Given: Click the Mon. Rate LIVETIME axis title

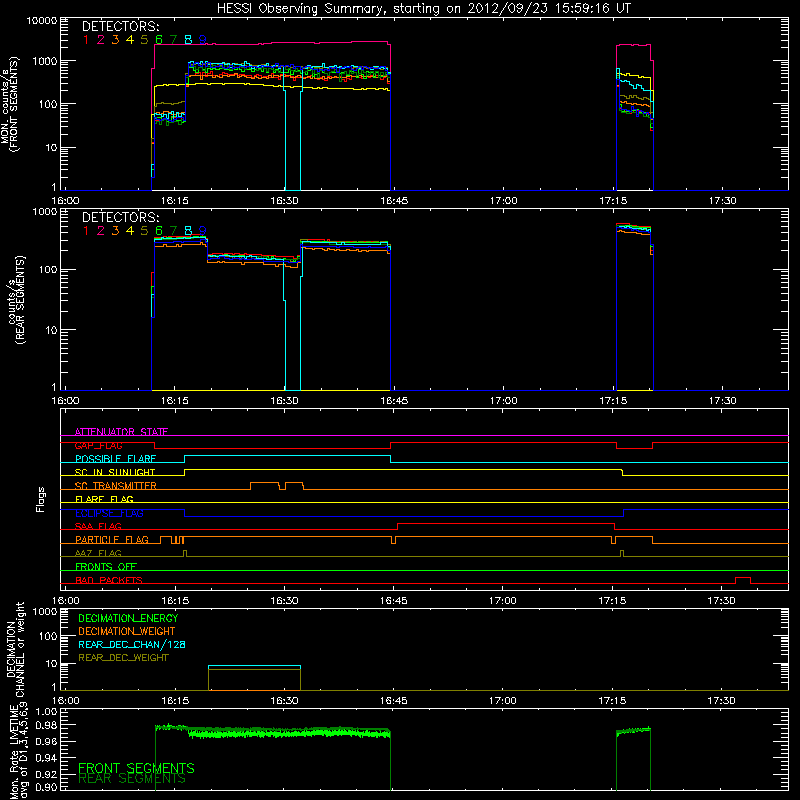Looking at the screenshot, I should 18,751.
